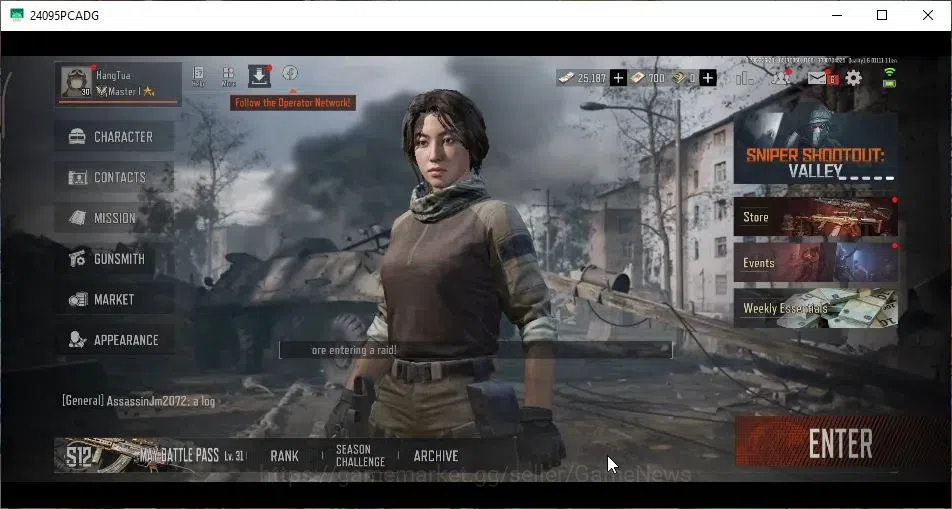This screenshot has width=952, height=509.
Task: Open the Operator Network social icon
Action: (290, 73)
